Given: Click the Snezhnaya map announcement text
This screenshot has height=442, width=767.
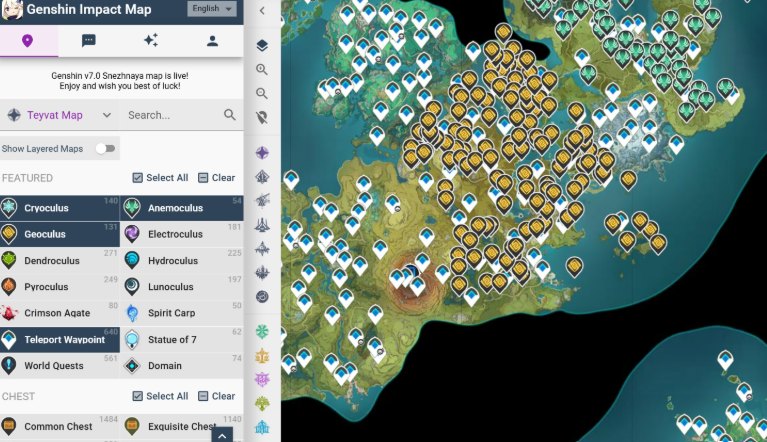Looking at the screenshot, I should 120,81.
